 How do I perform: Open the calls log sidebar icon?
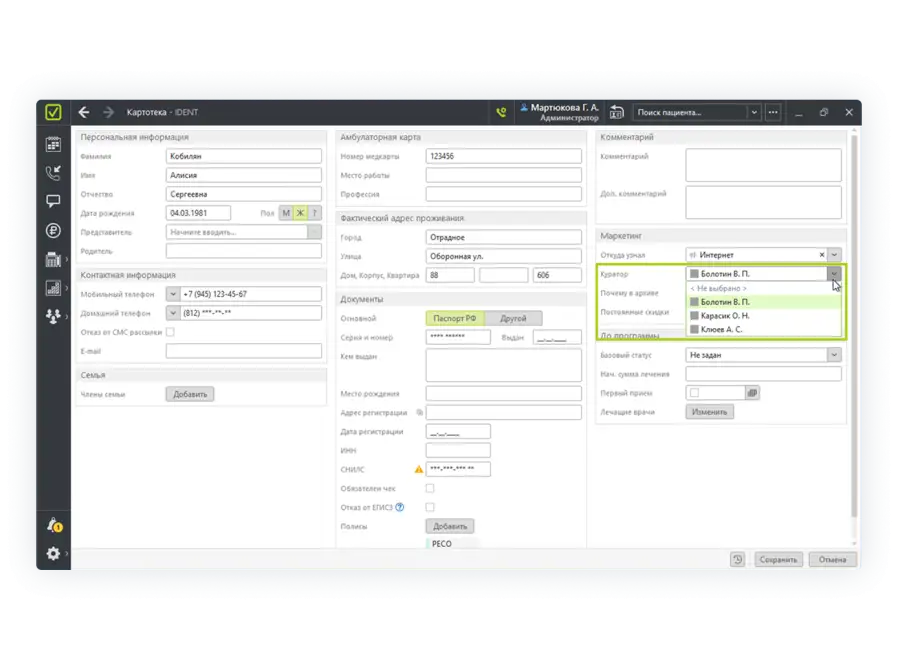click(x=53, y=173)
